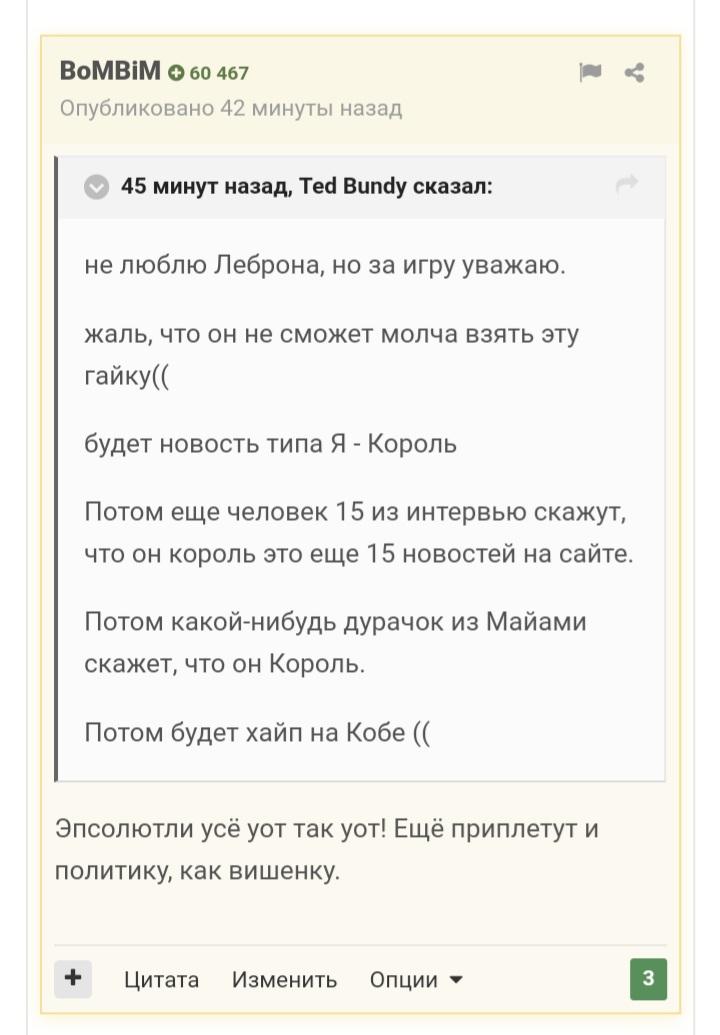Click the 60 467 reputation number
Viewport: 720px width, 1035px height.
tap(218, 73)
